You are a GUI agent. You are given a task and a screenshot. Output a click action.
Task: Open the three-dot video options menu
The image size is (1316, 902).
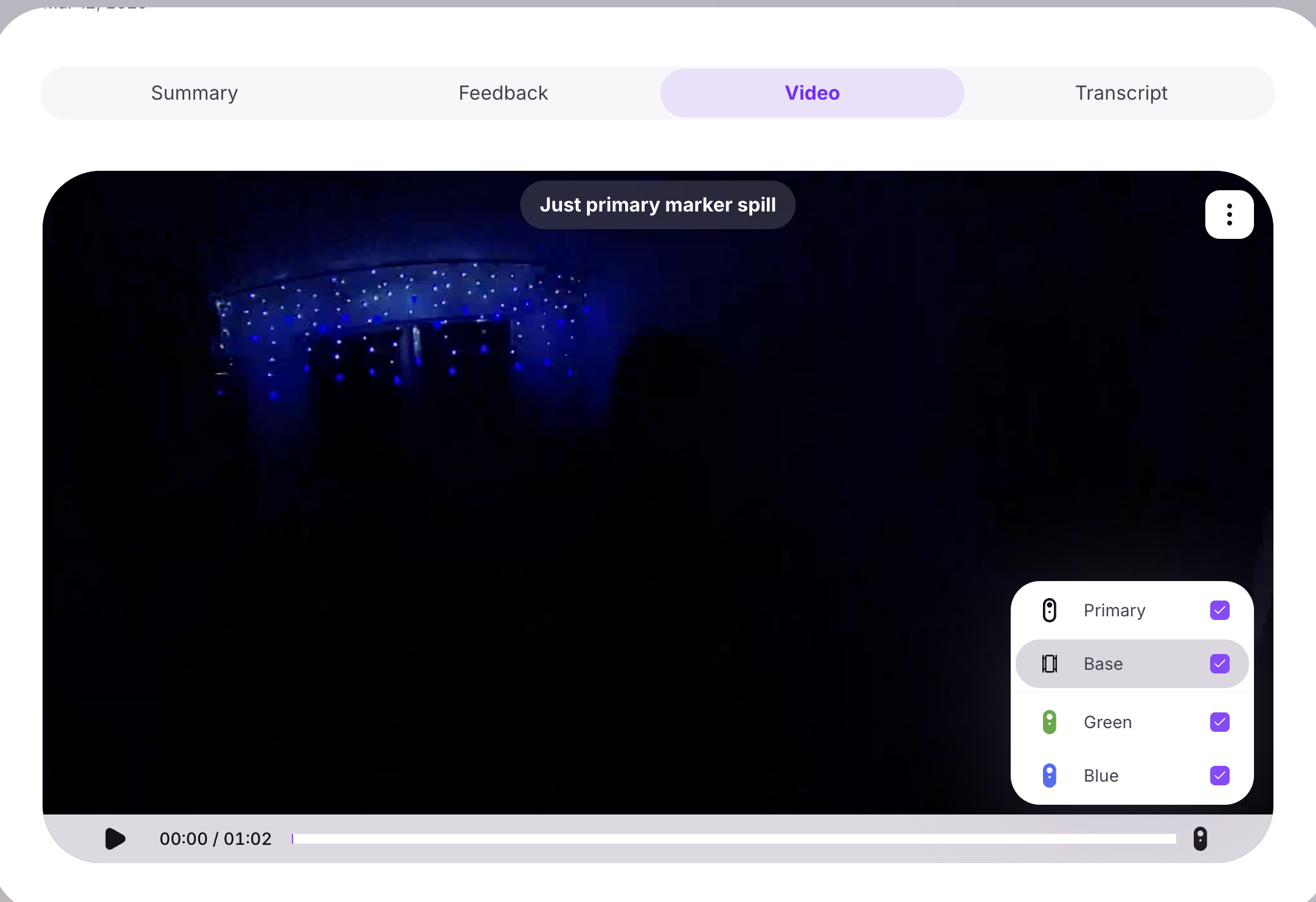click(x=1229, y=215)
